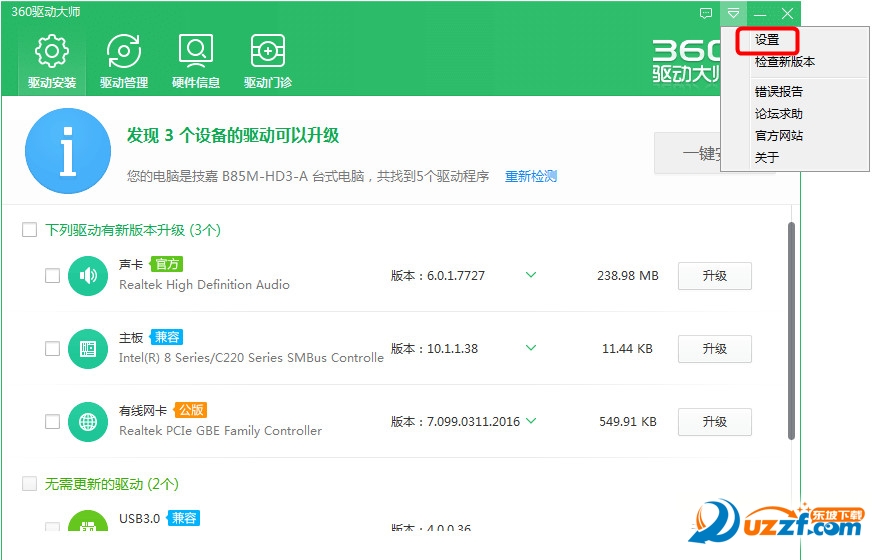This screenshot has width=872, height=560.
Task: Click Realtek PCIe GBE Family Controller text
Action: click(x=220, y=430)
